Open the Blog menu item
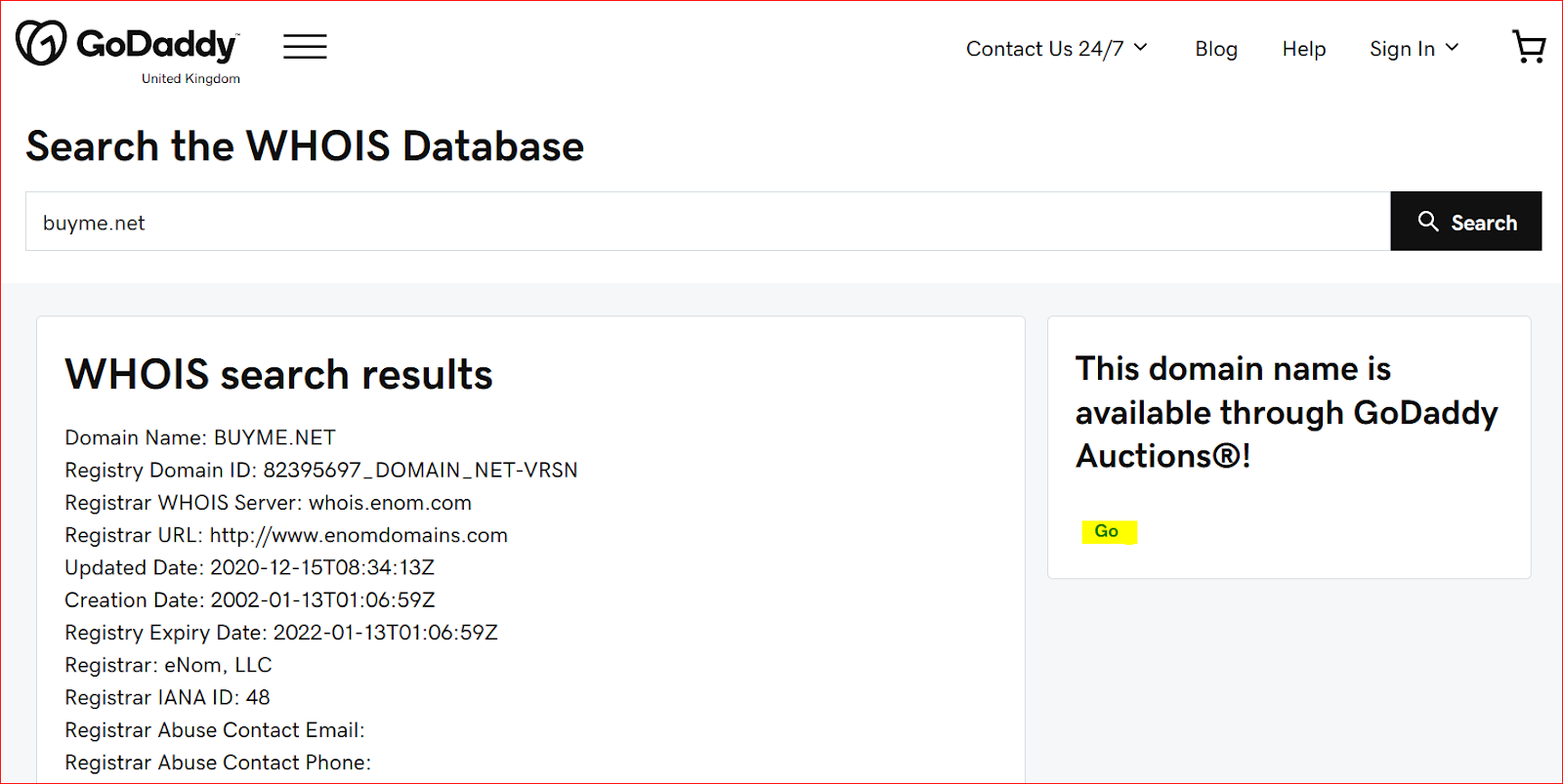The image size is (1563, 784). (1216, 49)
